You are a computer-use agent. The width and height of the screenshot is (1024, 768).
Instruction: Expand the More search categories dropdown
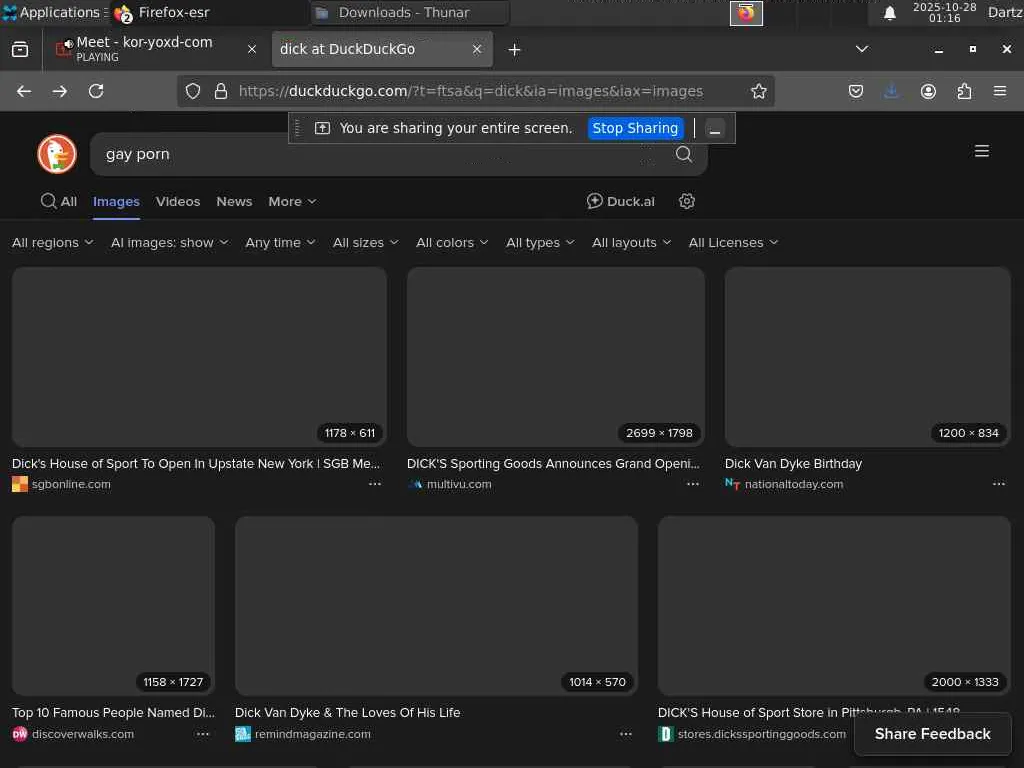[x=292, y=202]
